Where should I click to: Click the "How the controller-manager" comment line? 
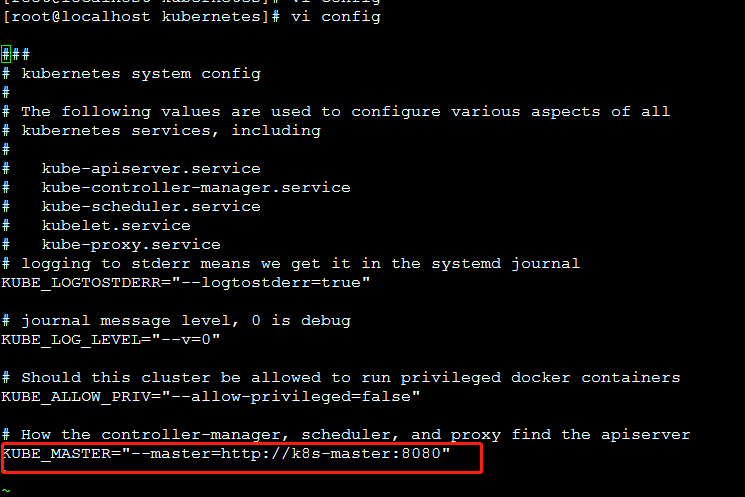point(355,434)
